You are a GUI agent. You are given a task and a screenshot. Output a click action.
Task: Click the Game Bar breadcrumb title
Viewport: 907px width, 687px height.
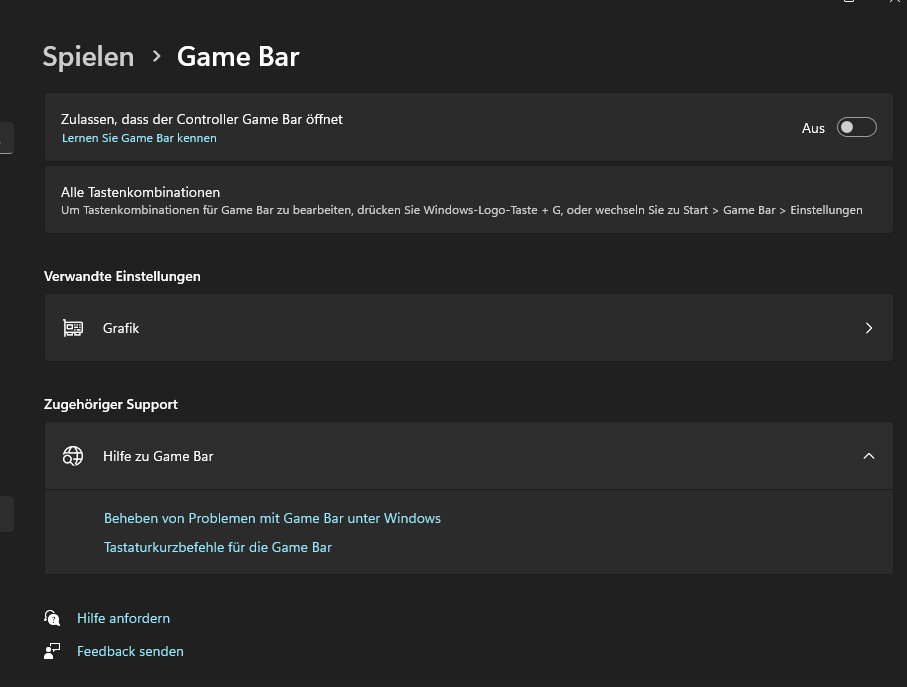(x=238, y=57)
